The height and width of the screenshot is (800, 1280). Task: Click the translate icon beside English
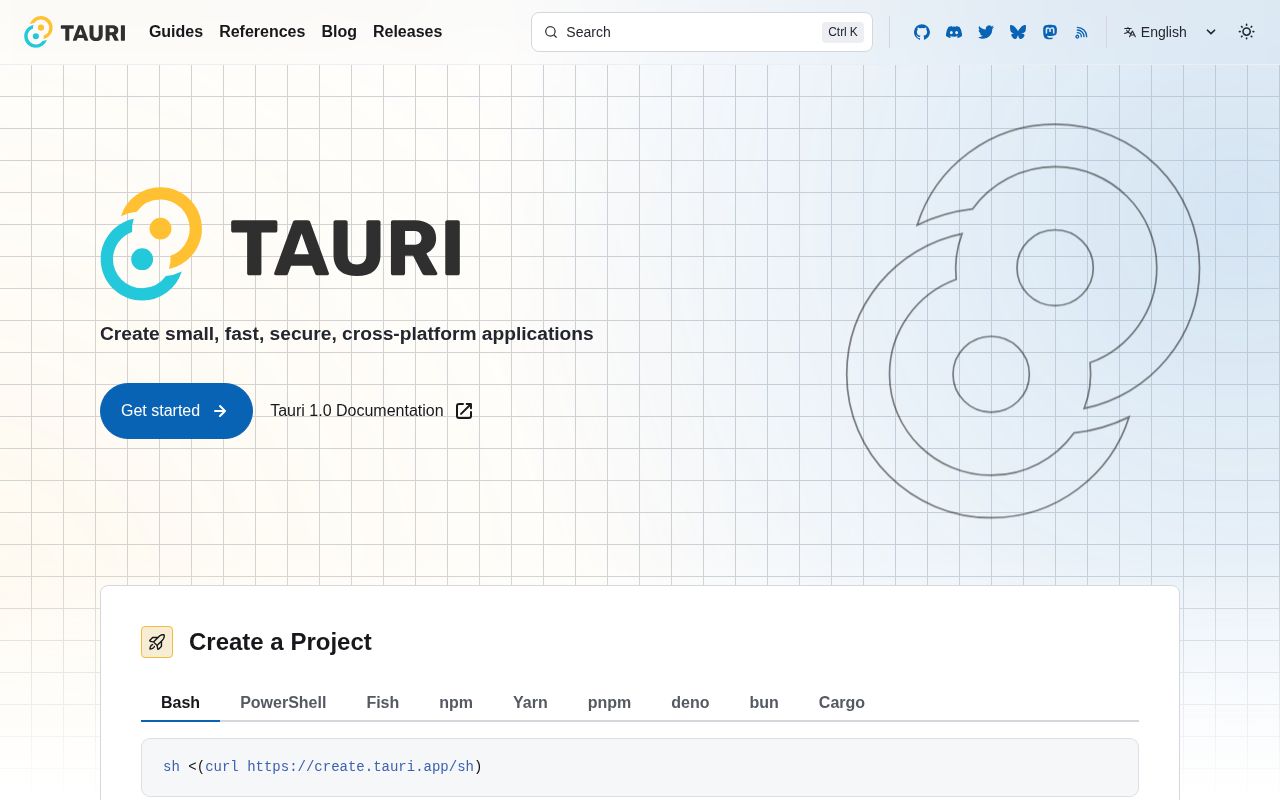coord(1130,32)
